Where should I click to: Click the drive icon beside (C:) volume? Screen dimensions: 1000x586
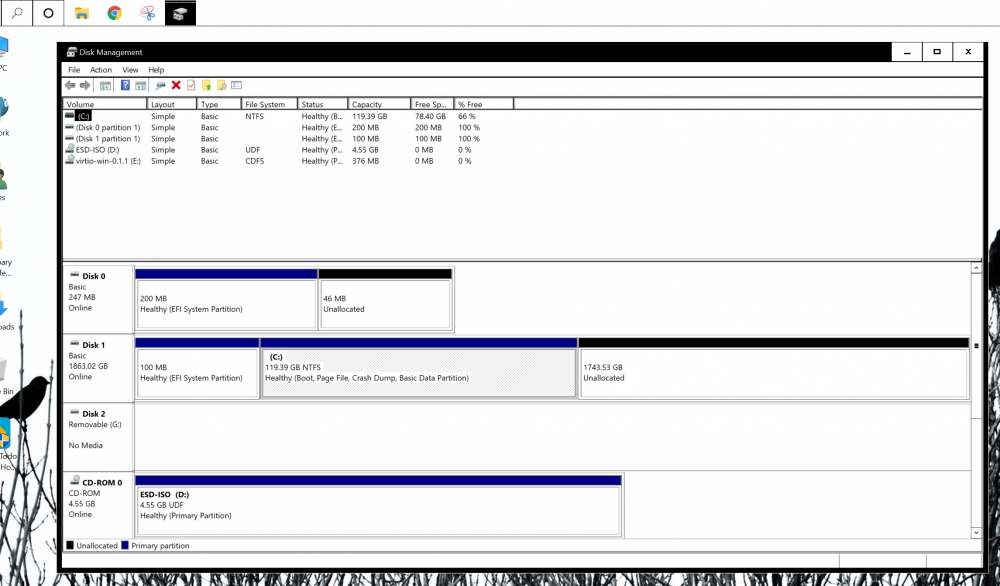(70, 115)
